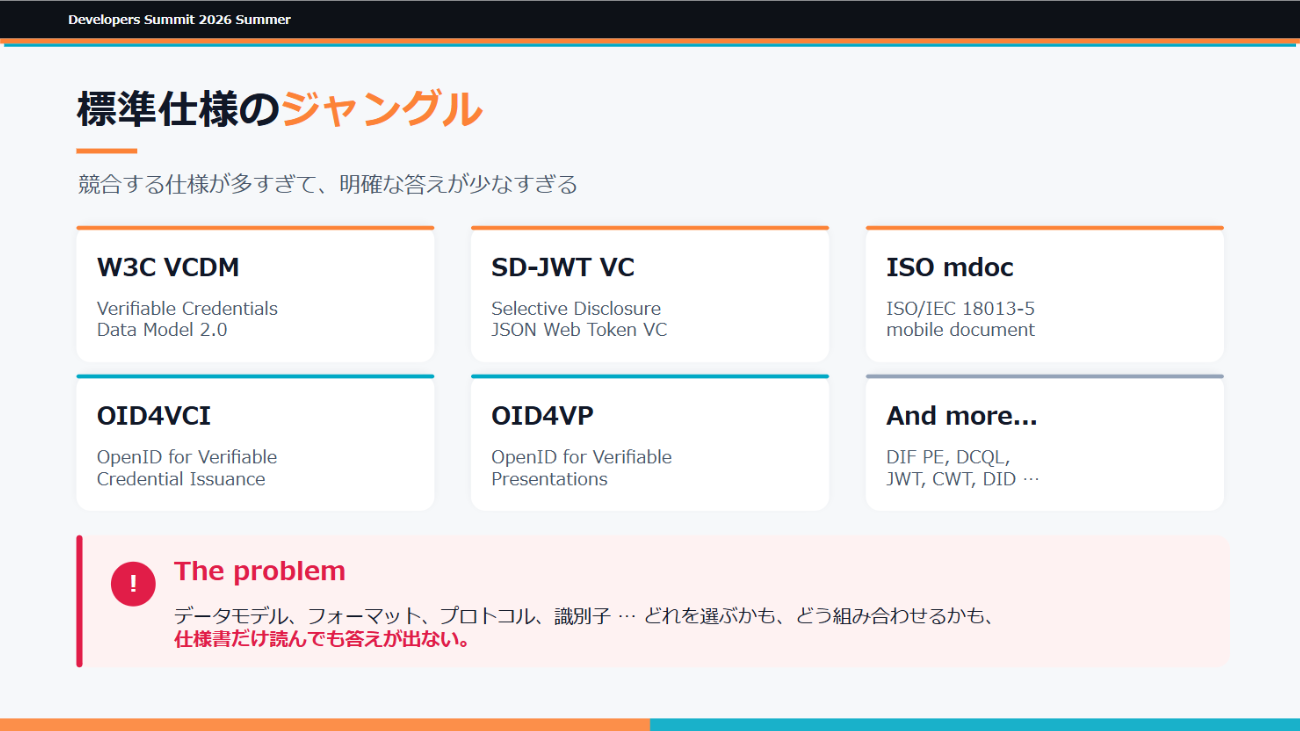Click the OID4VCI card heading
Viewport: 1300px width, 731px height.
[x=154, y=416]
